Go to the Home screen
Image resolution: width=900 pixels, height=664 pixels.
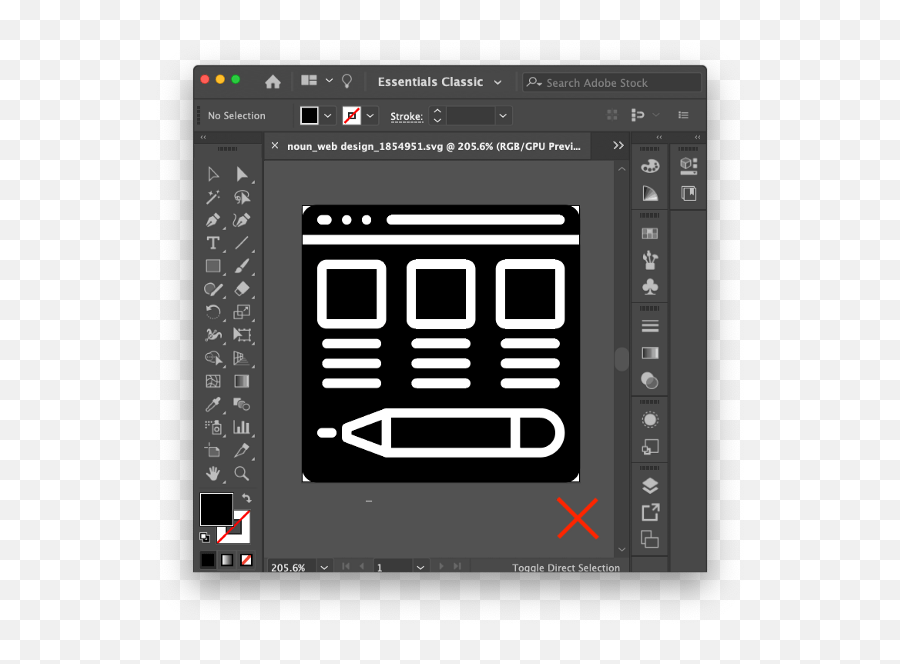pyautogui.click(x=273, y=82)
